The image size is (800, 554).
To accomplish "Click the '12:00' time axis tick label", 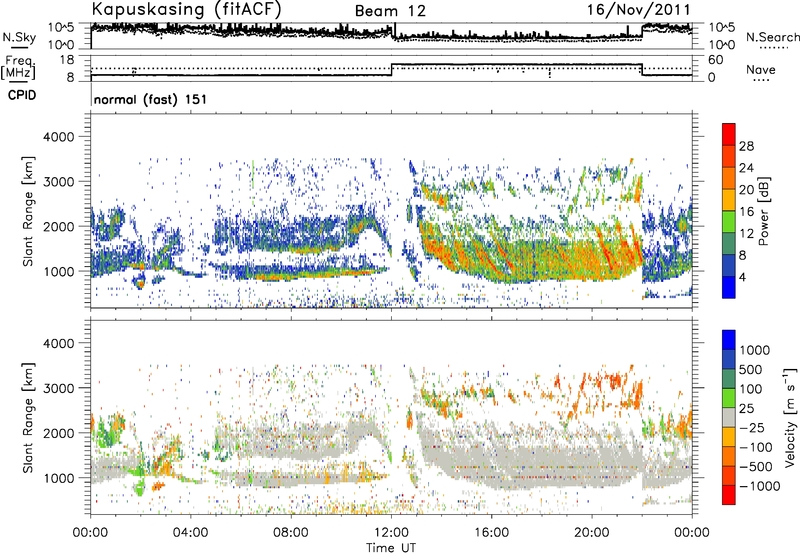I will tap(391, 533).
